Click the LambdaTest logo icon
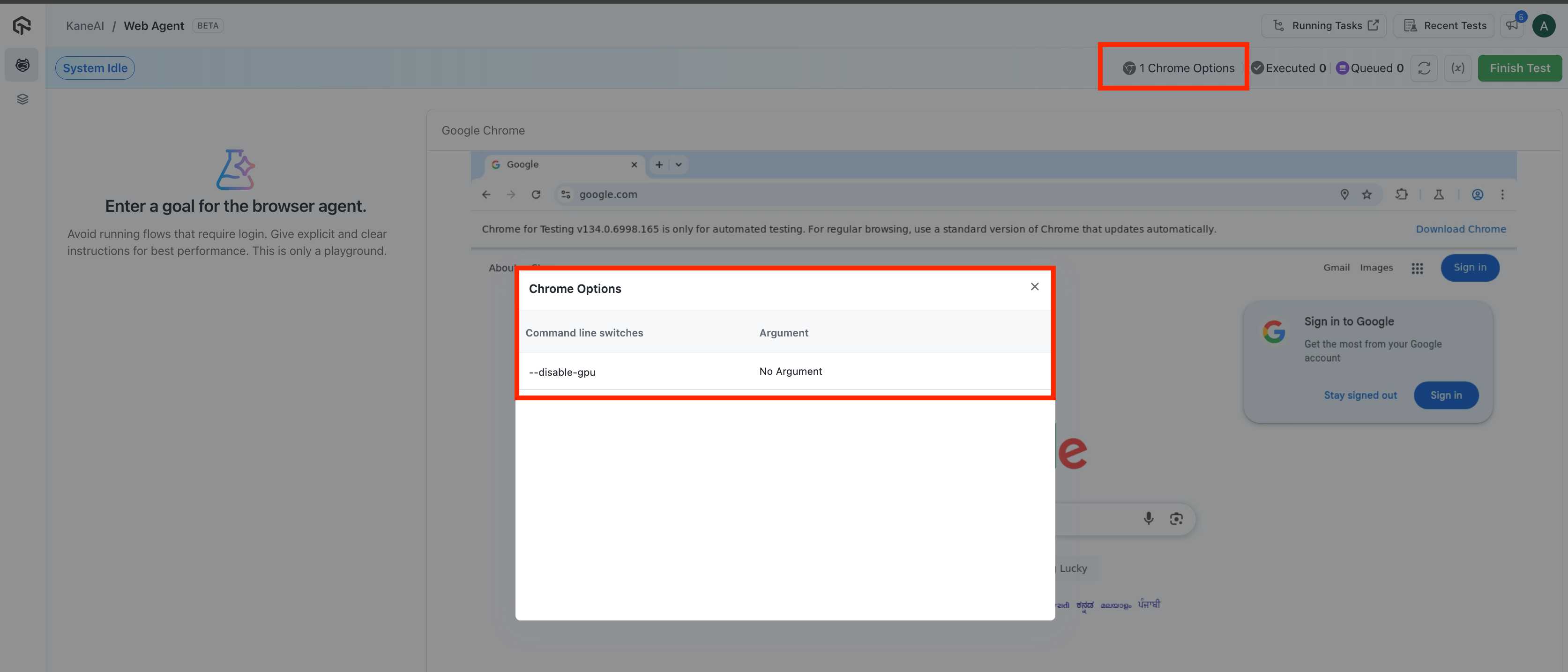 [22, 26]
